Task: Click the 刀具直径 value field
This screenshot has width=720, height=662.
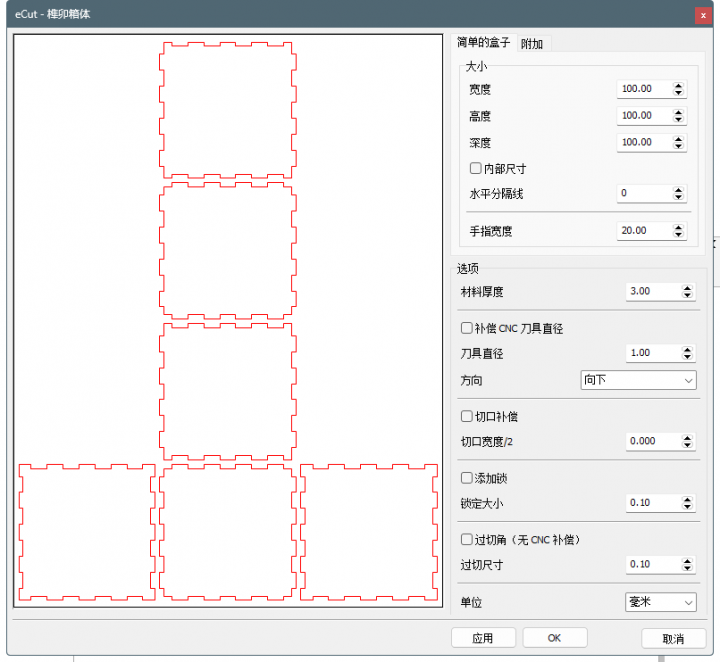Action: pyautogui.click(x=651, y=353)
